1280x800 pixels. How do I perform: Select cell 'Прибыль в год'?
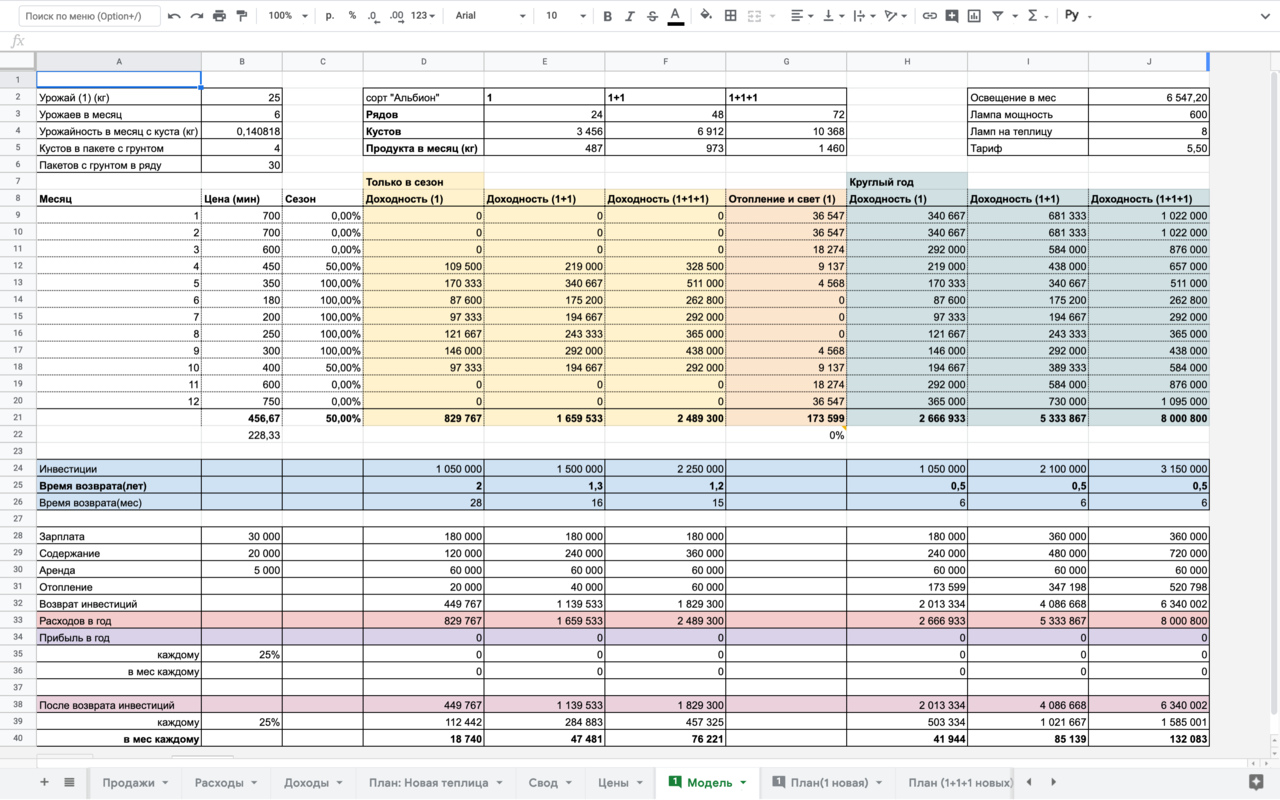(x=119, y=637)
